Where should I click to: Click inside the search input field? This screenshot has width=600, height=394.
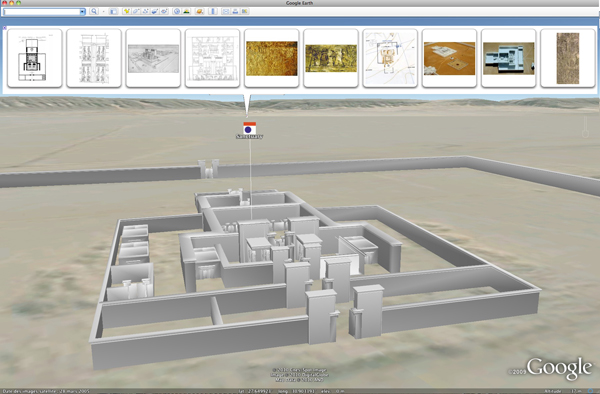pyautogui.click(x=41, y=12)
